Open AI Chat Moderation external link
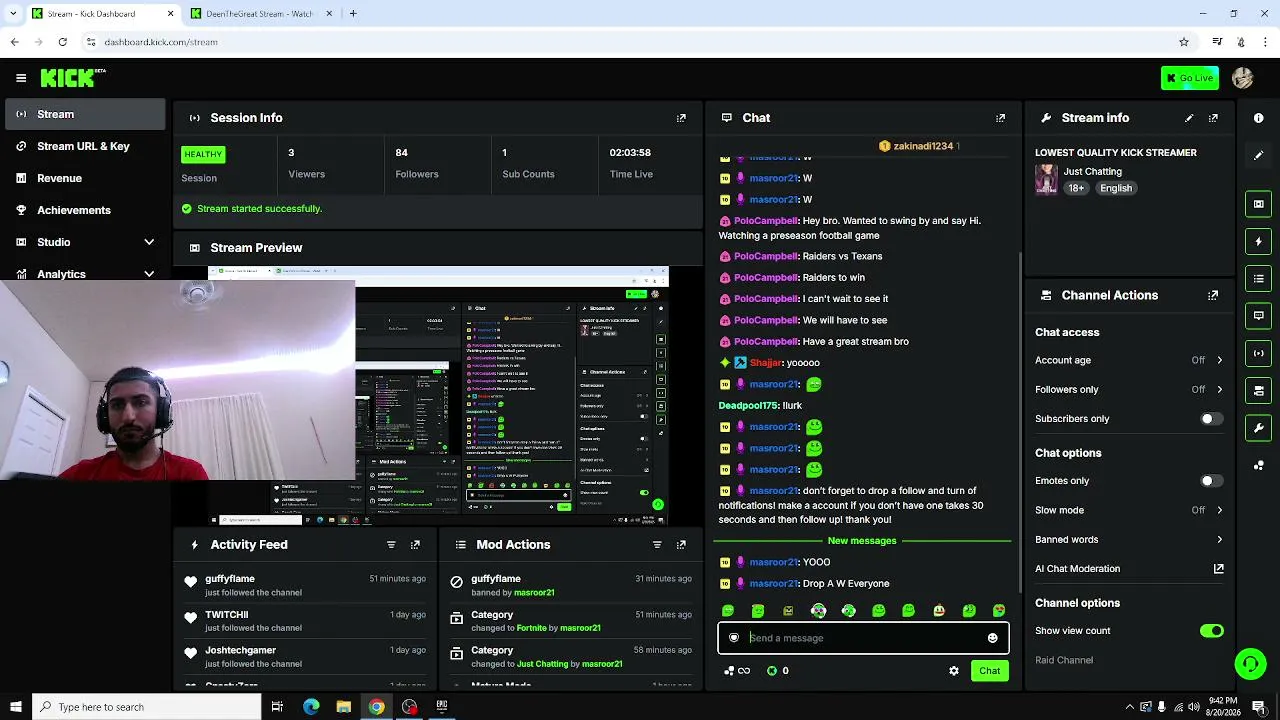 (1218, 569)
